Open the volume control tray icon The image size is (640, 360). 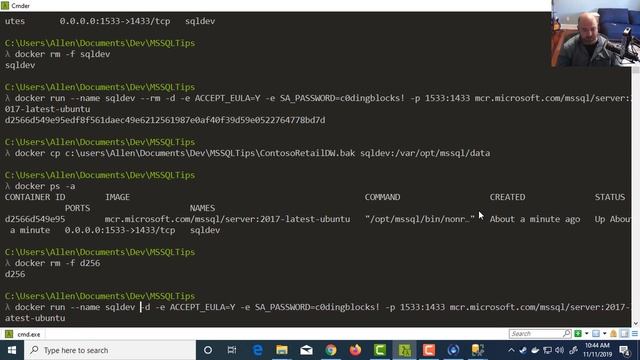tap(560, 350)
